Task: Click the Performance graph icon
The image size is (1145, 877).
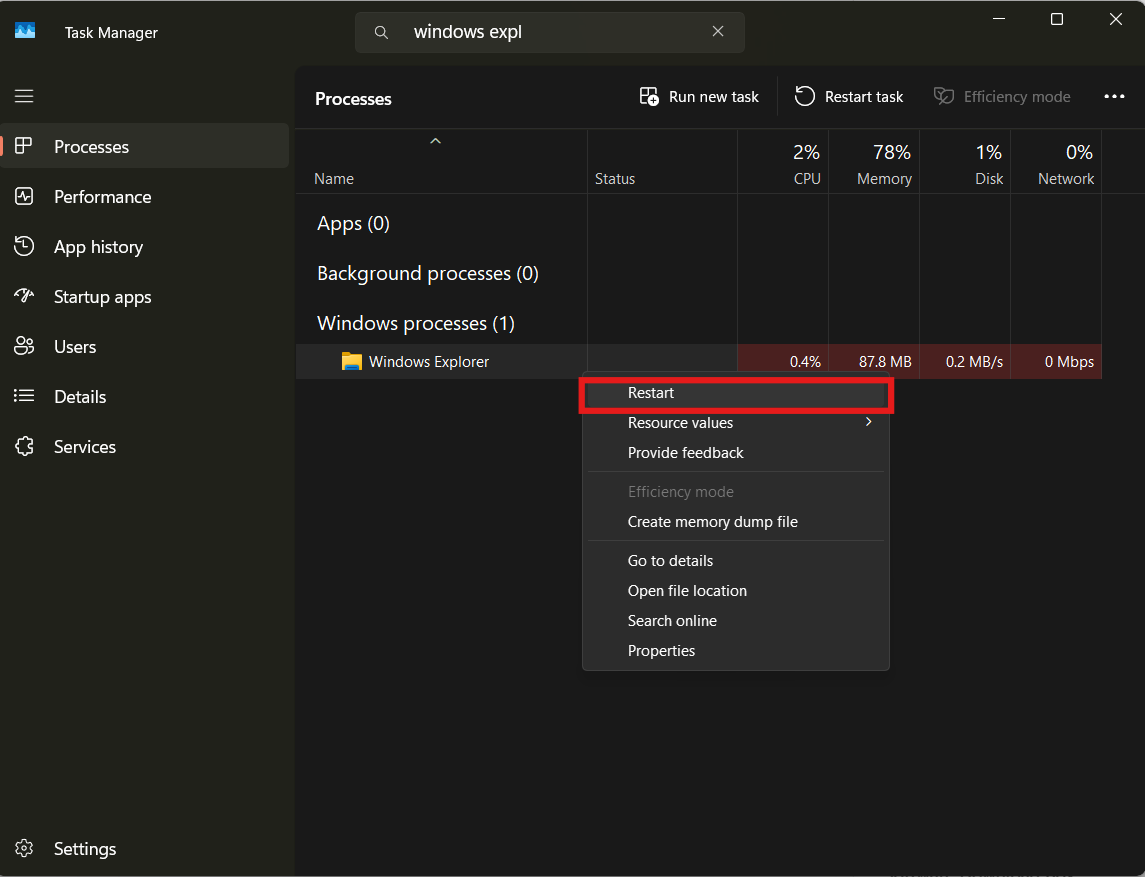Action: point(23,196)
